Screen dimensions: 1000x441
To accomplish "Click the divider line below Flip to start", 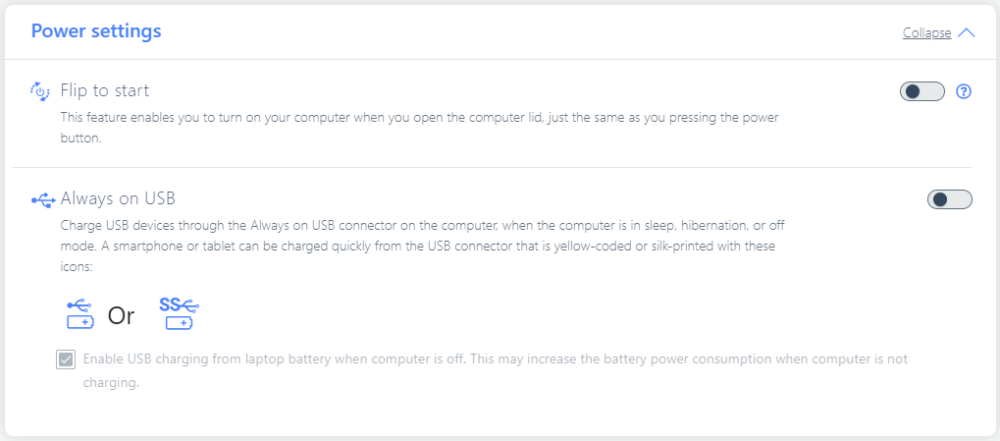I will (492, 167).
